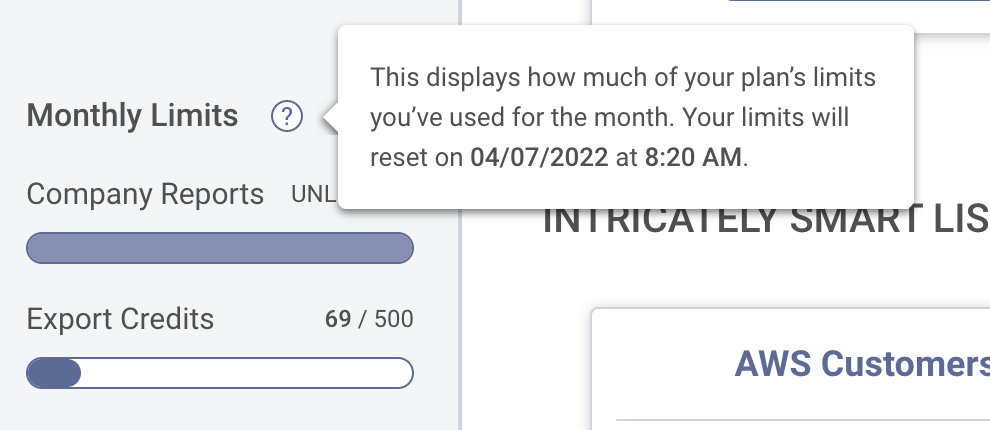
Task: Click the filled portion of Export Credits bar
Action: coord(53,373)
